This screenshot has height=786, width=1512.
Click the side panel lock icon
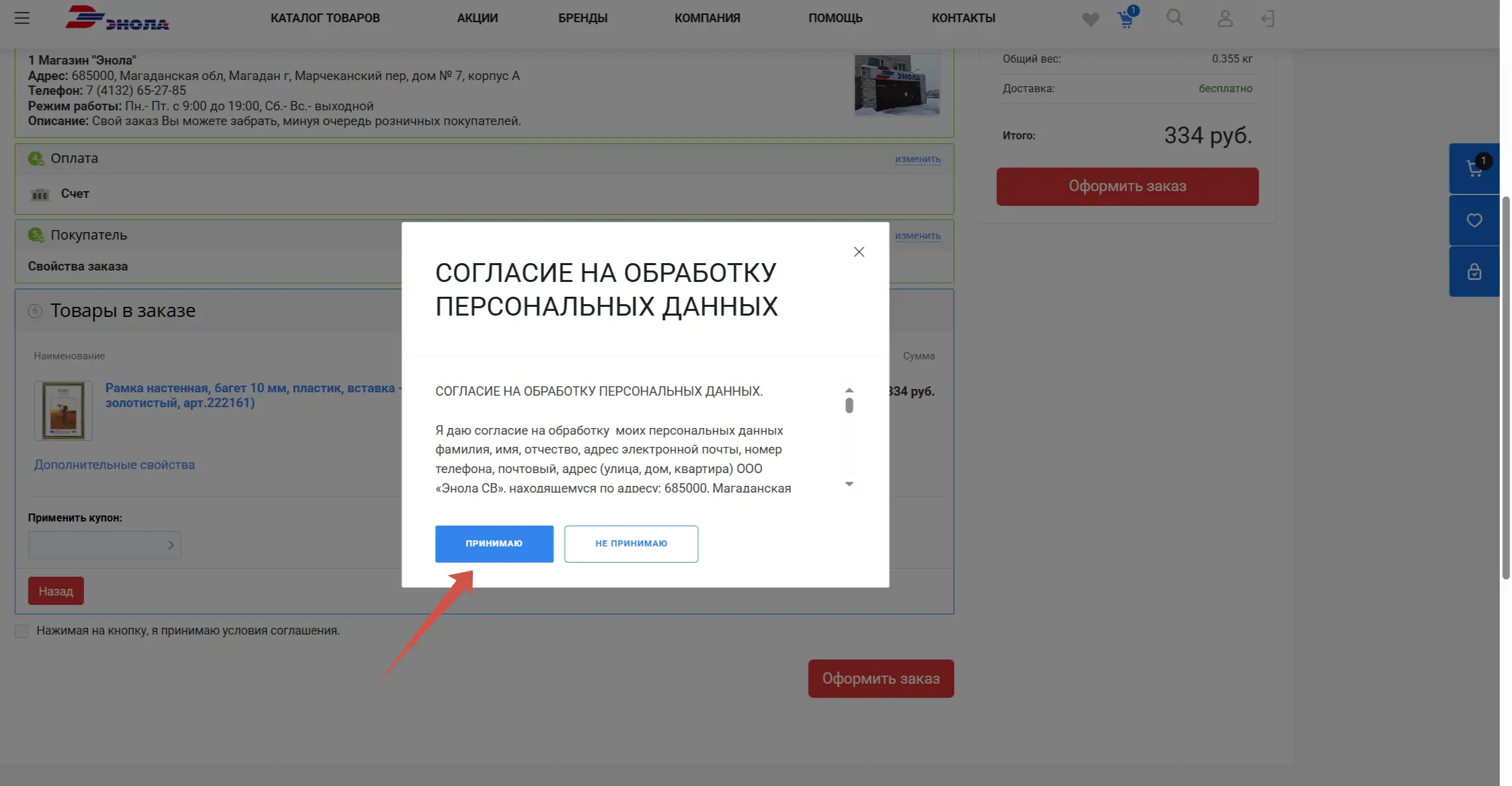tap(1474, 272)
